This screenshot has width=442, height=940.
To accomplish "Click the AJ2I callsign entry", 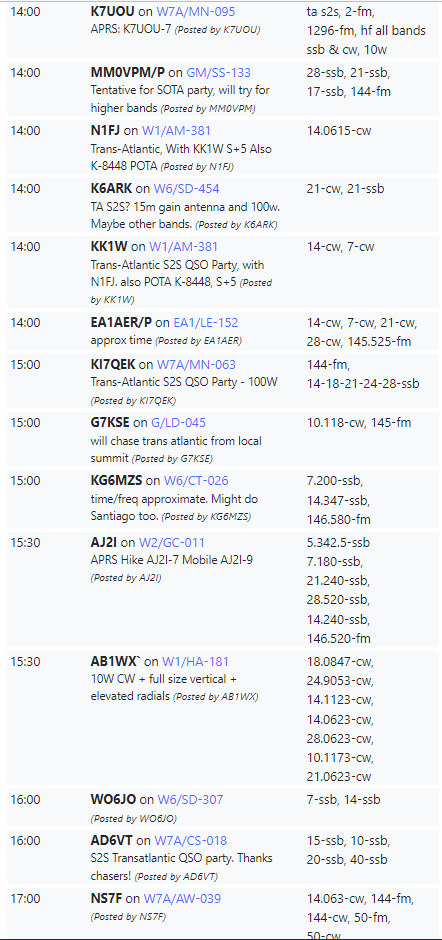I will (104, 543).
